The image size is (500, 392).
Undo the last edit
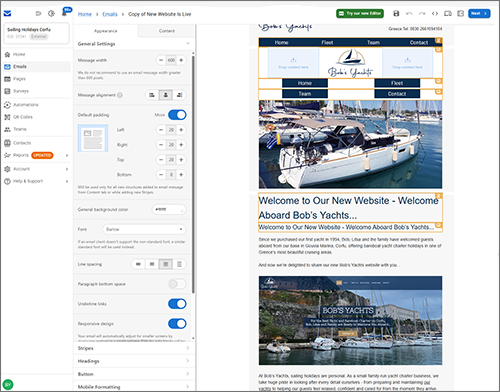(409, 13)
